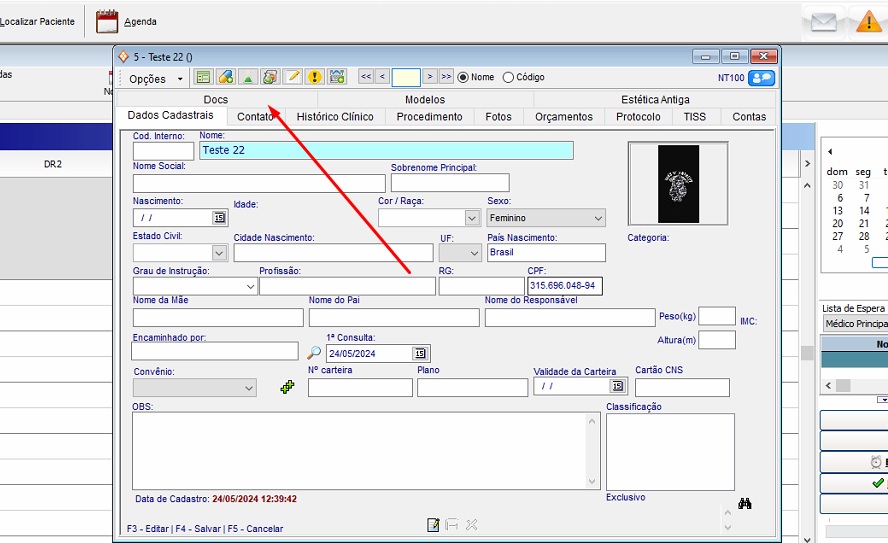
Task: Click the binoculars search icon
Action: click(x=744, y=504)
